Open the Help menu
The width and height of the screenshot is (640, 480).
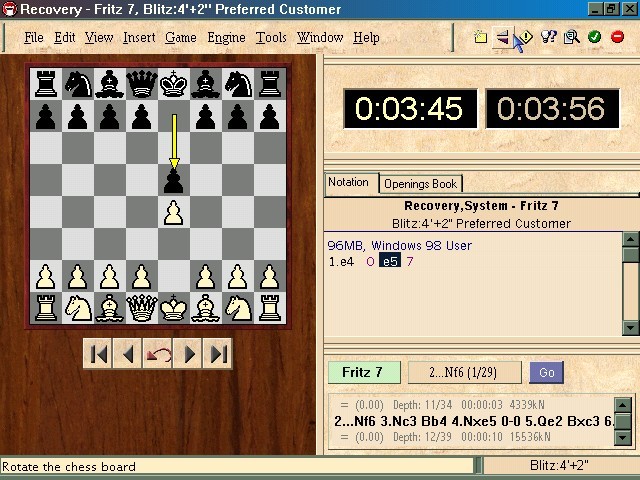(x=366, y=38)
